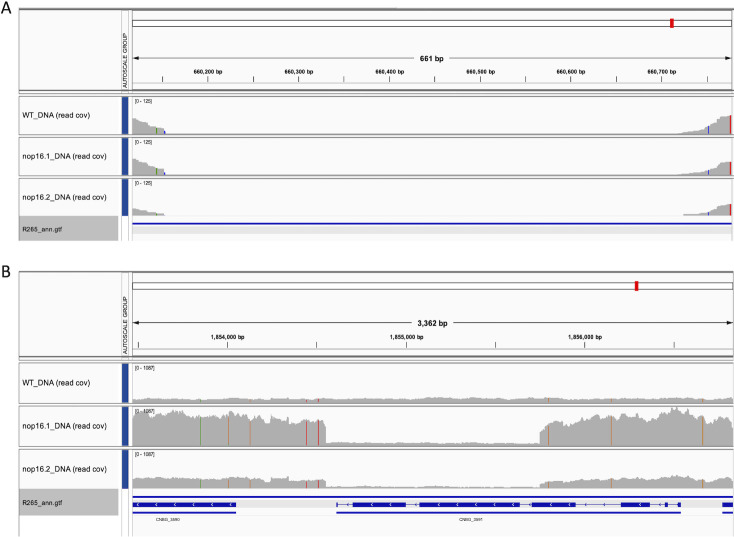Select the R265_ann.gtf annotation track in panel B
Image resolution: width=734 pixels, height=537 pixels.
[x=46, y=503]
